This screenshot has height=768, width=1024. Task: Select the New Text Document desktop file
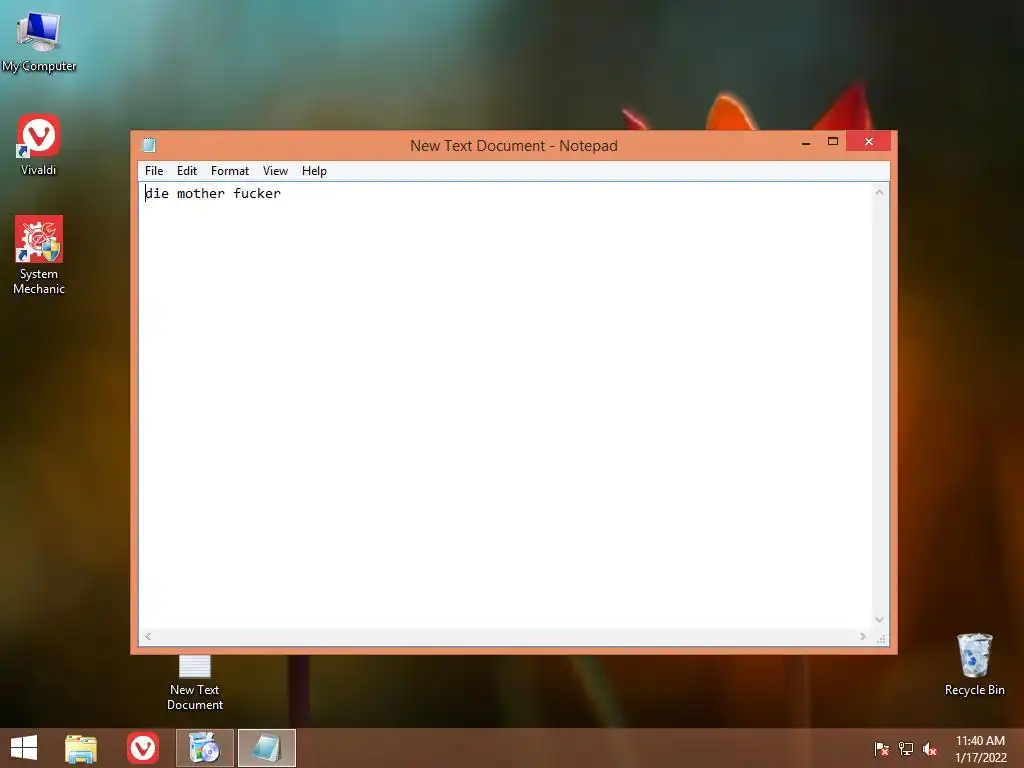pyautogui.click(x=195, y=683)
